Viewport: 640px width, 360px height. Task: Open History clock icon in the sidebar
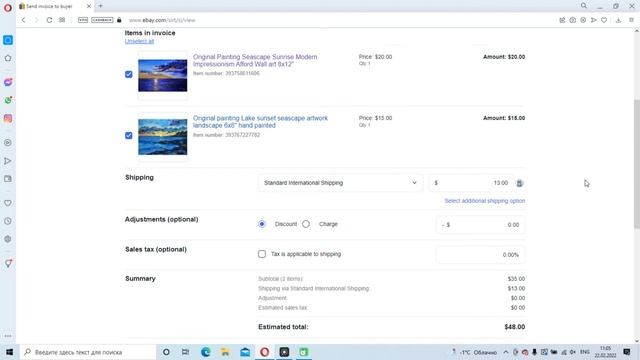coord(8,221)
